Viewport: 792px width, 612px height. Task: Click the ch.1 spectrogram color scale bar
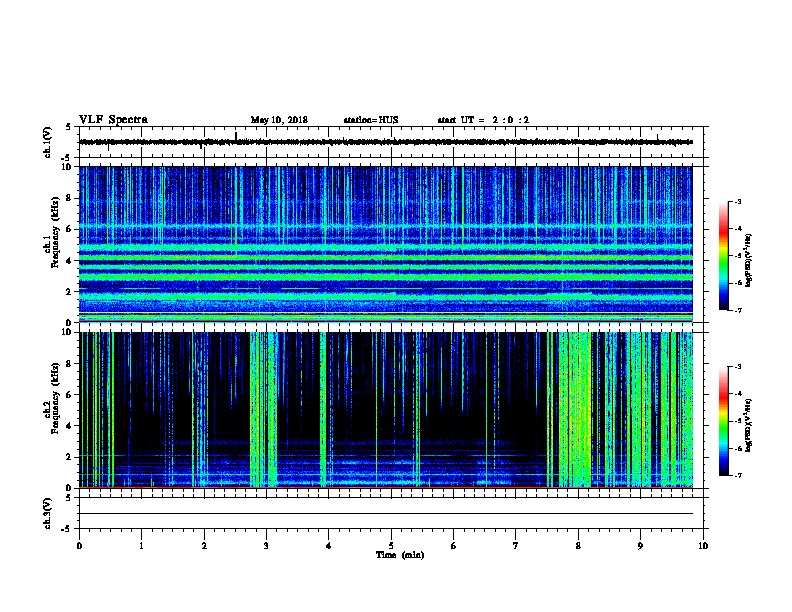tap(724, 256)
